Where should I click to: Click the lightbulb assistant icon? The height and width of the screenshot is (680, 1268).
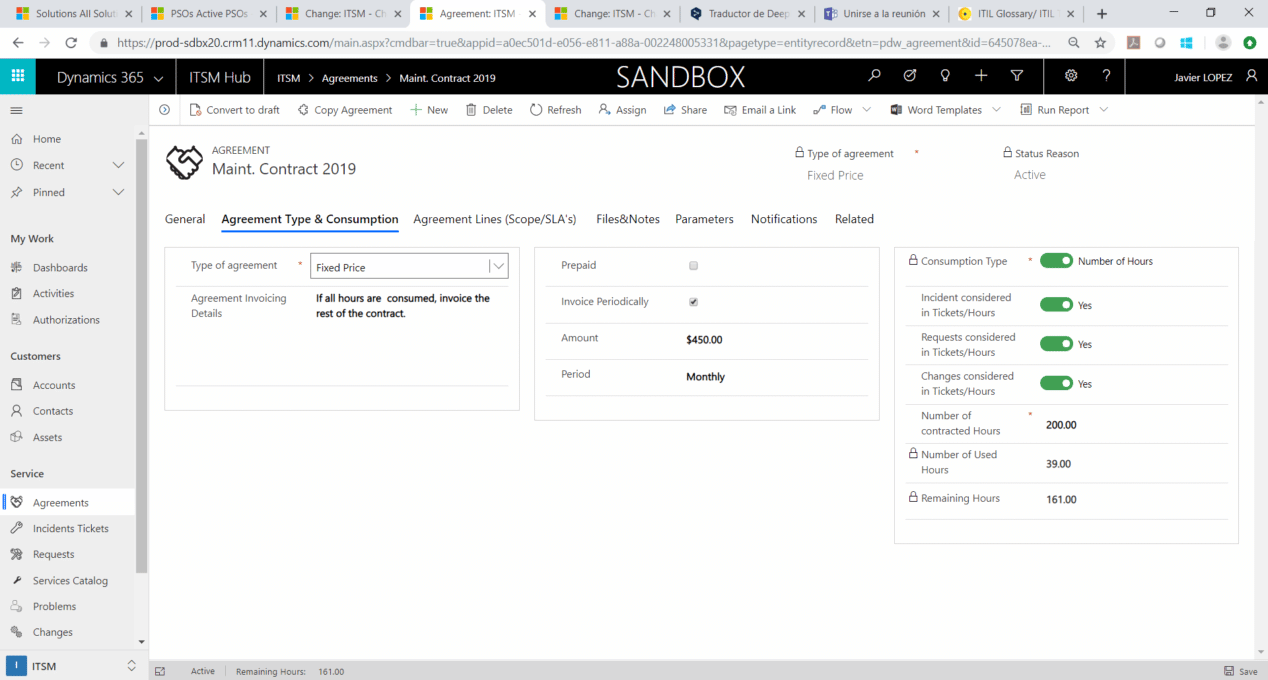[x=945, y=76]
